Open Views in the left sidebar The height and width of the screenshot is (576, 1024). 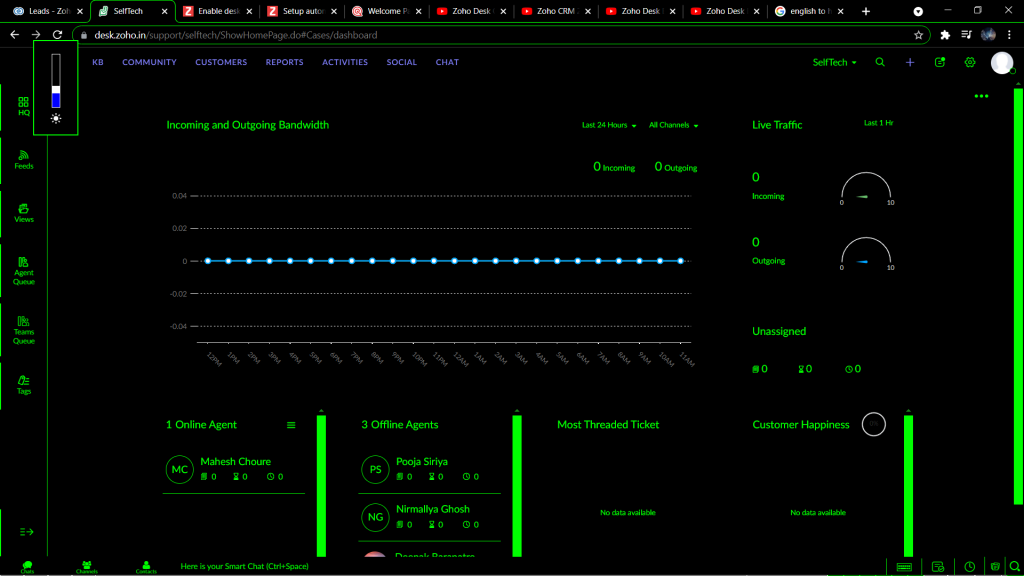24,214
